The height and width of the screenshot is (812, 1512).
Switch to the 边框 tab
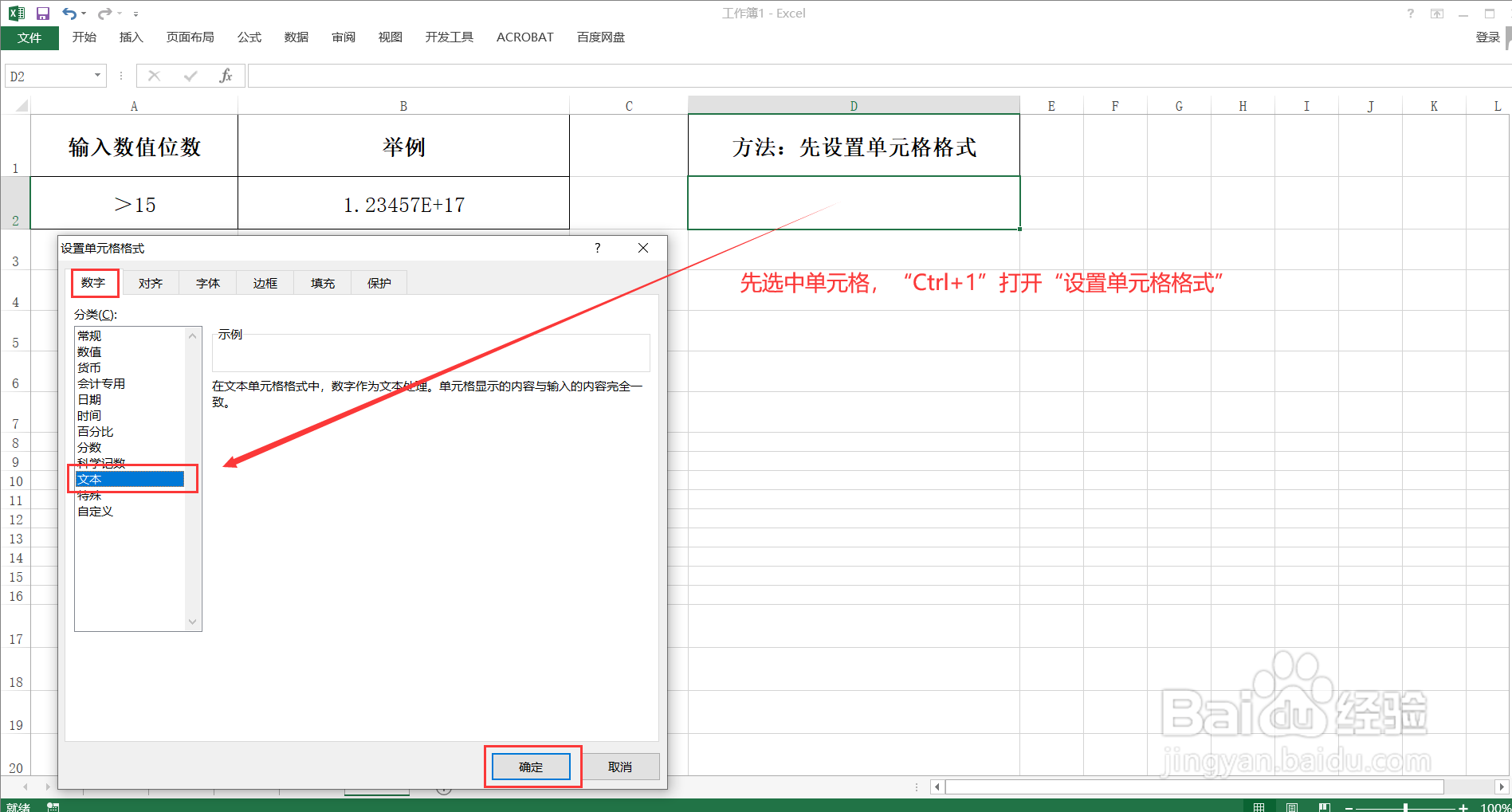click(x=265, y=284)
